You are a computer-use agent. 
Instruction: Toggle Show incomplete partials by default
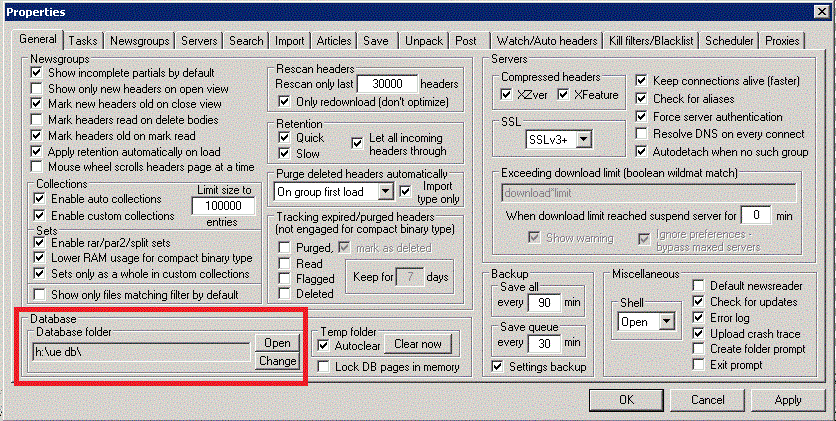(x=37, y=73)
